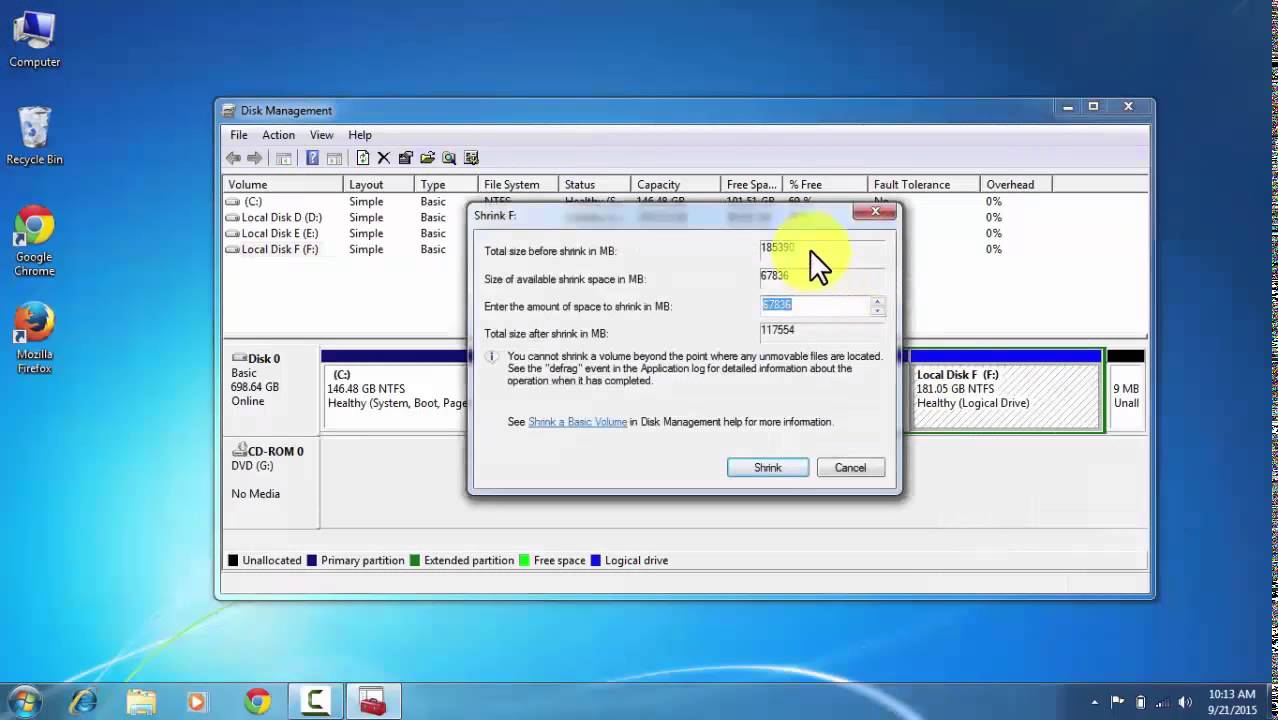The image size is (1278, 720).
Task: Open Google Chrome desktop shortcut
Action: [34, 242]
